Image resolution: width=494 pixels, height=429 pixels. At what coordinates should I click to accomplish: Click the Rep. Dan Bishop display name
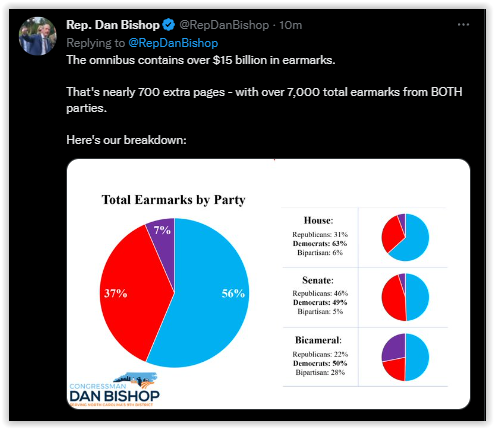pos(113,25)
